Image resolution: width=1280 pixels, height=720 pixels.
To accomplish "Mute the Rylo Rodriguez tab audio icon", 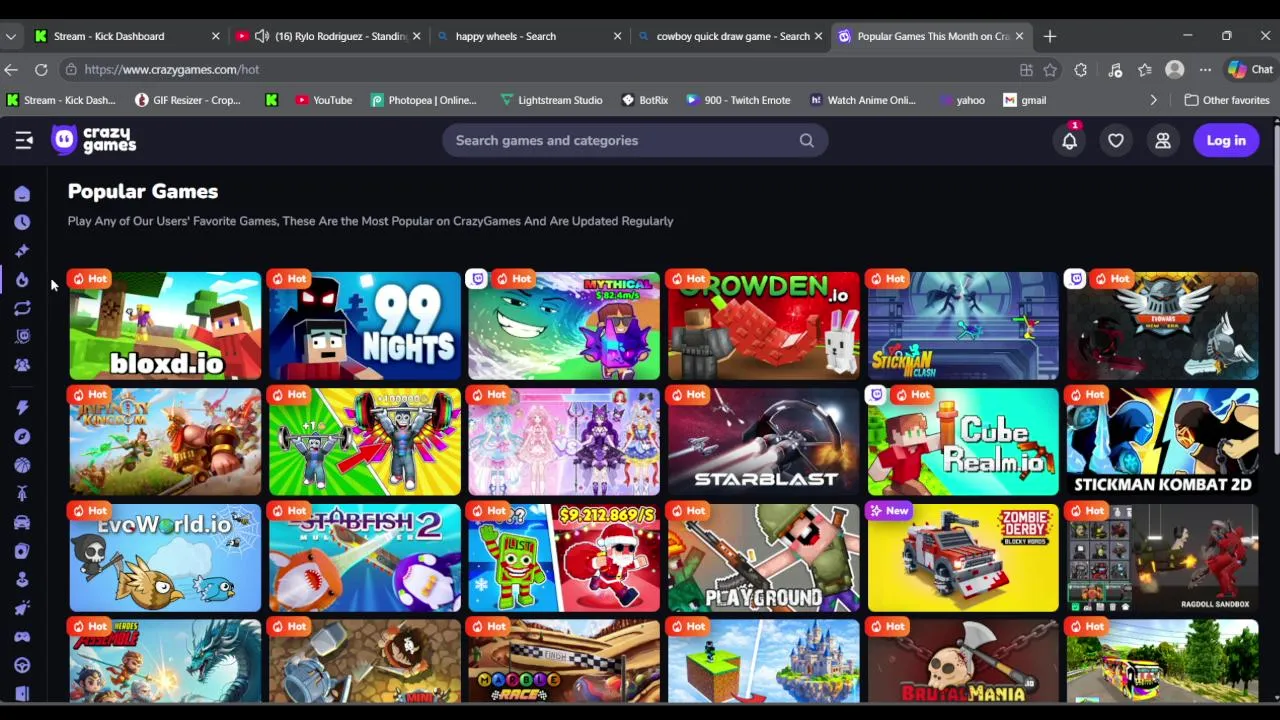I will pos(262,36).
